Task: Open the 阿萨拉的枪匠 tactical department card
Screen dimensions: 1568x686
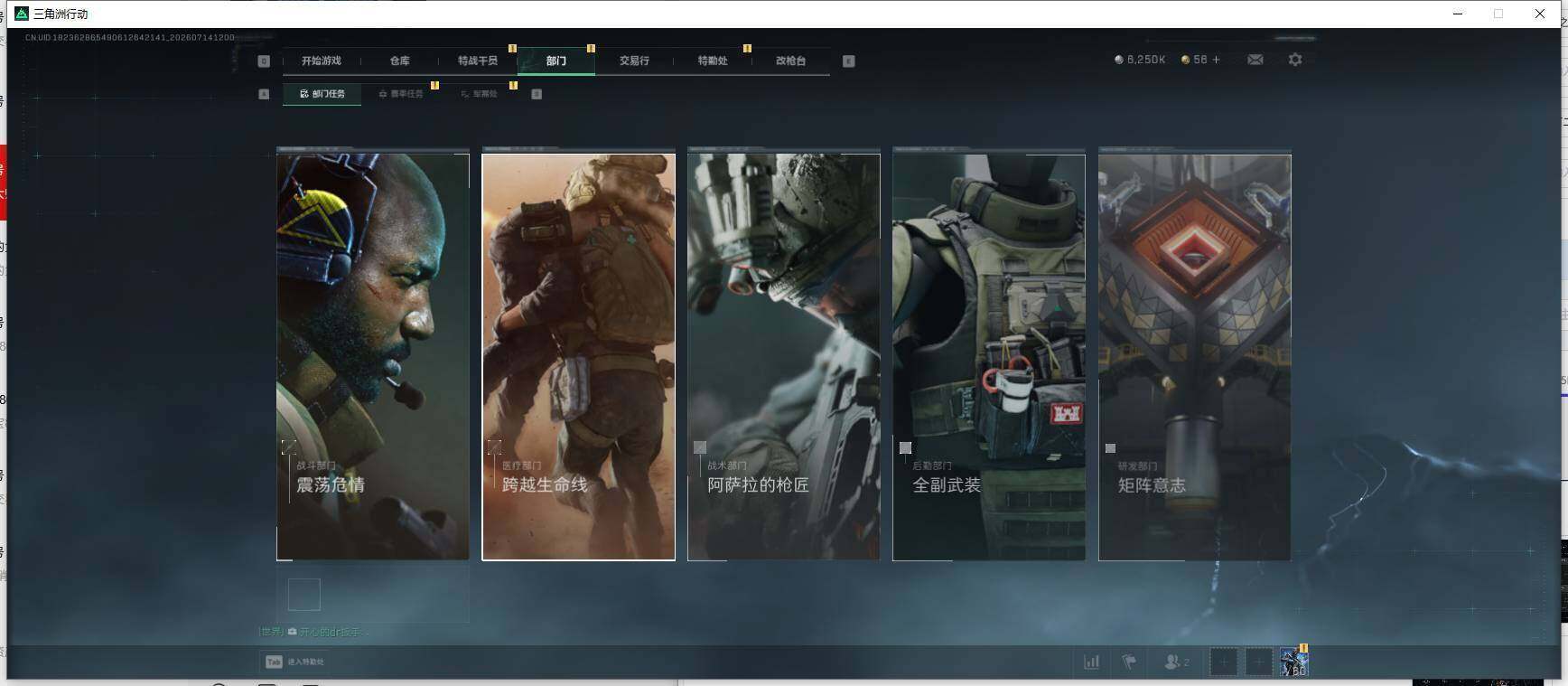Action: [x=784, y=357]
